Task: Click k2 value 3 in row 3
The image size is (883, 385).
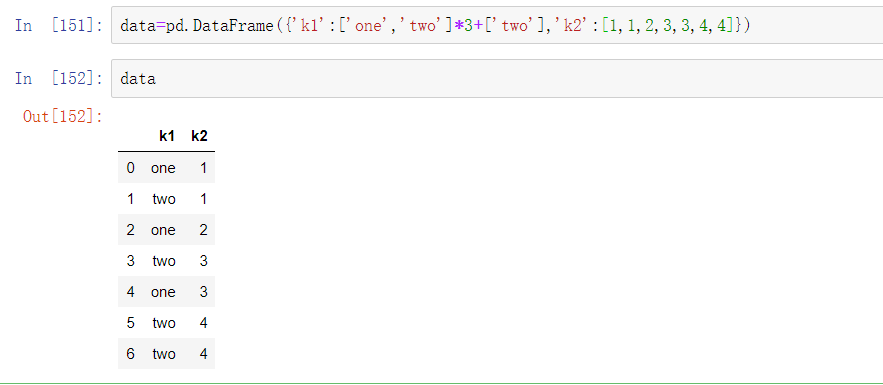Action: (x=204, y=261)
